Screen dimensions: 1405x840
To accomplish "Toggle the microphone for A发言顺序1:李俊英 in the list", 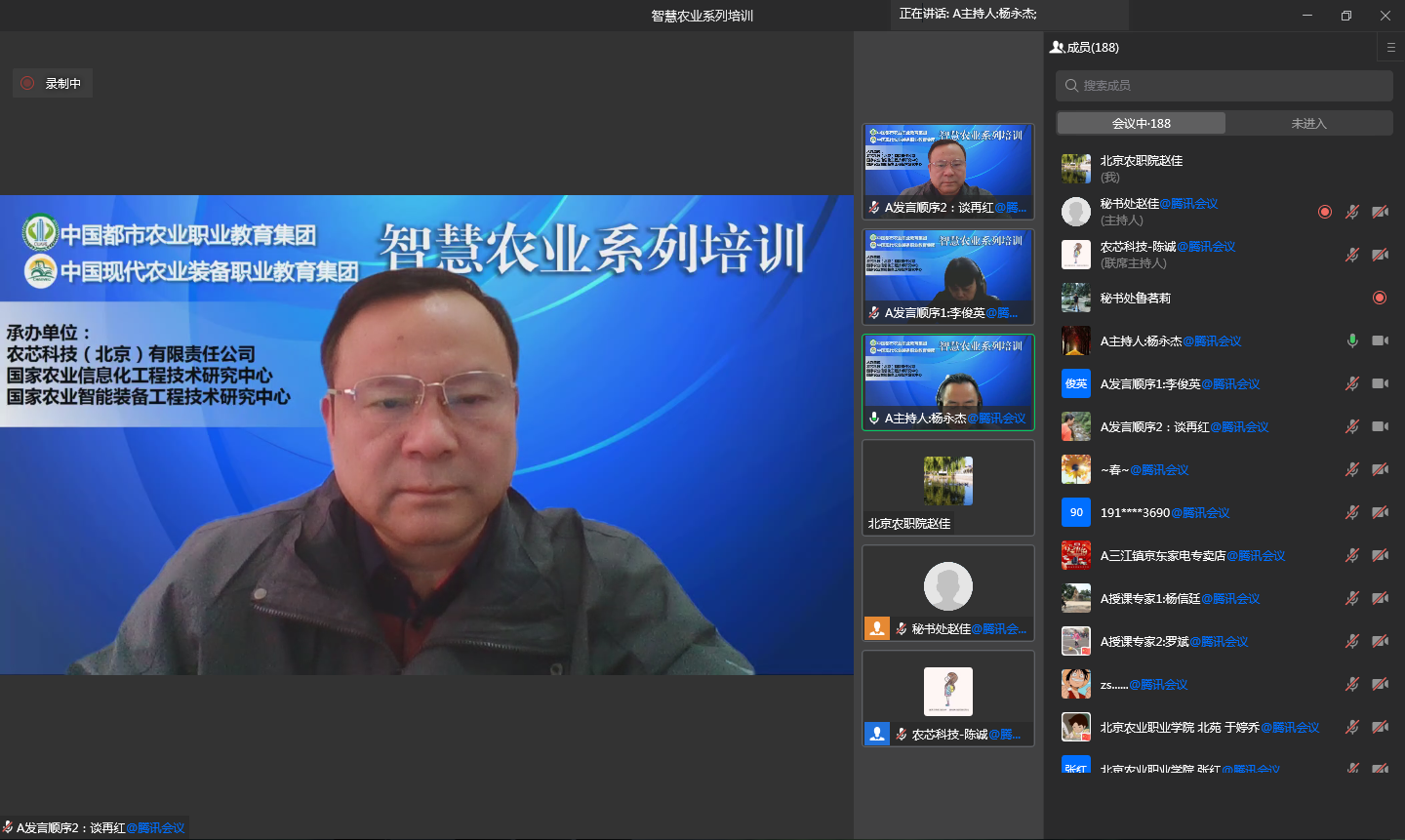I will tap(1352, 383).
